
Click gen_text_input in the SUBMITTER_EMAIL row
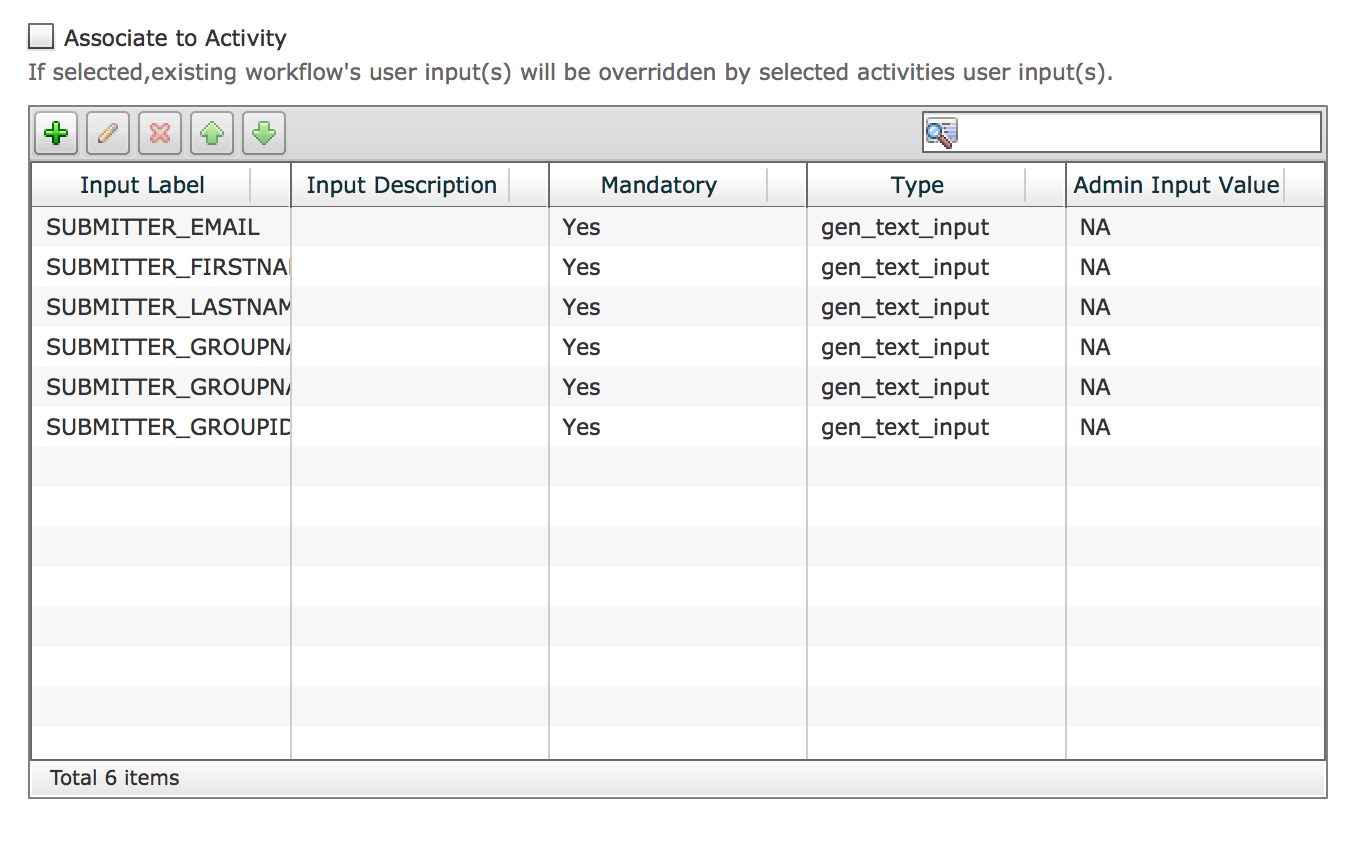(x=905, y=228)
